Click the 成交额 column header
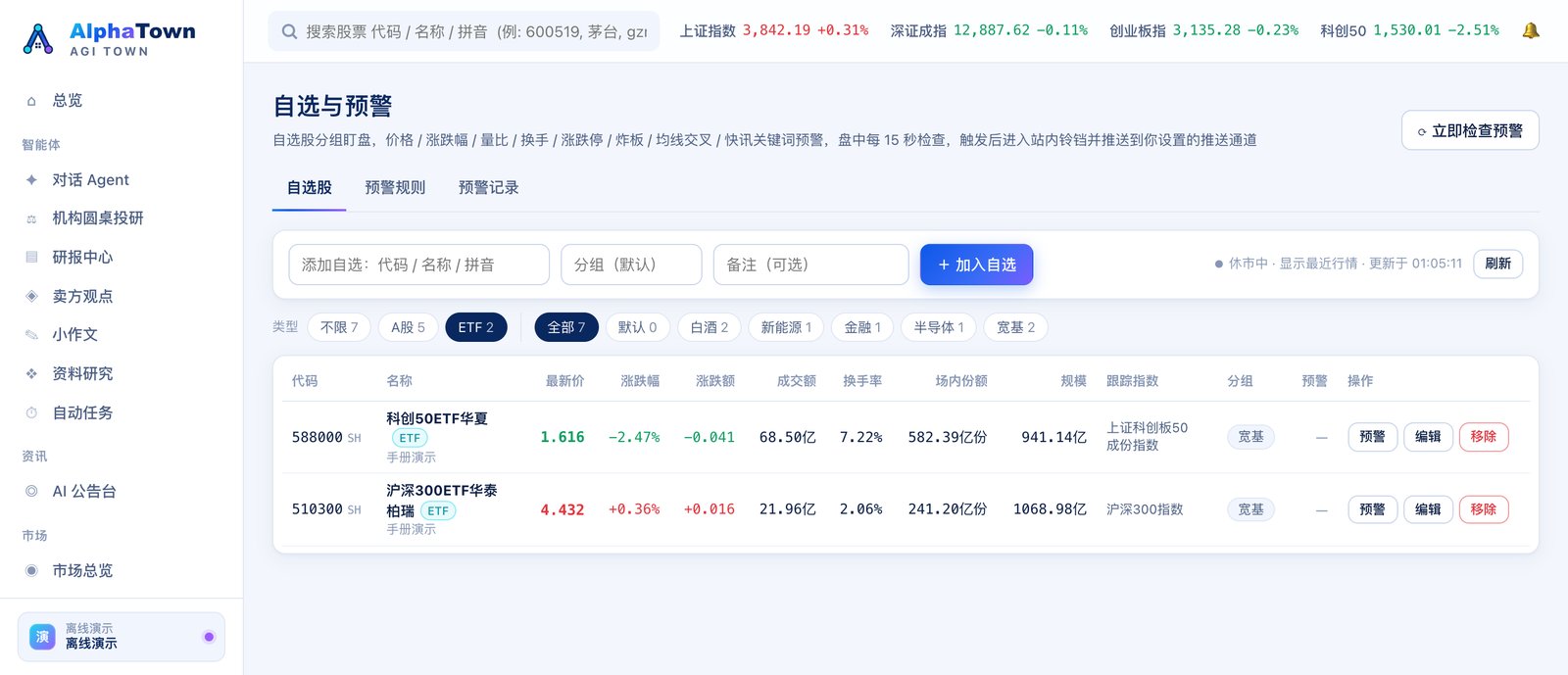1568x675 pixels. [x=796, y=381]
